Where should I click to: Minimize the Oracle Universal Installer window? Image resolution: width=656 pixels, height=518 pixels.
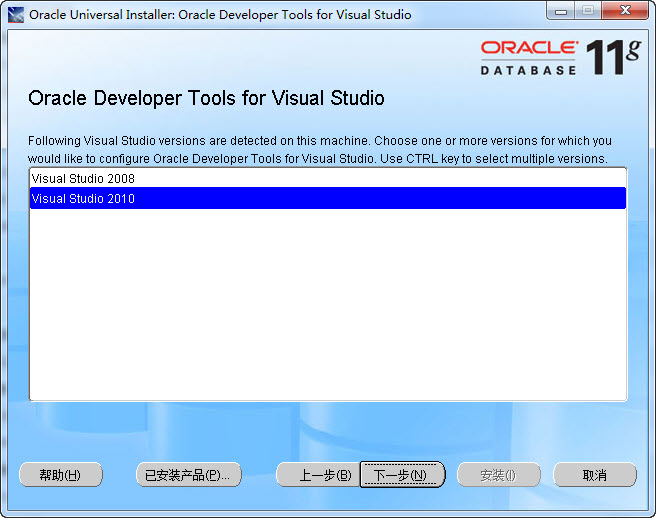click(561, 11)
